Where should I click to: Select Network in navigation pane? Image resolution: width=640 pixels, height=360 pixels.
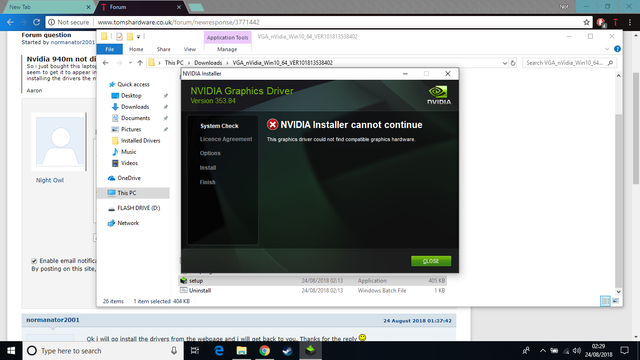(128, 223)
